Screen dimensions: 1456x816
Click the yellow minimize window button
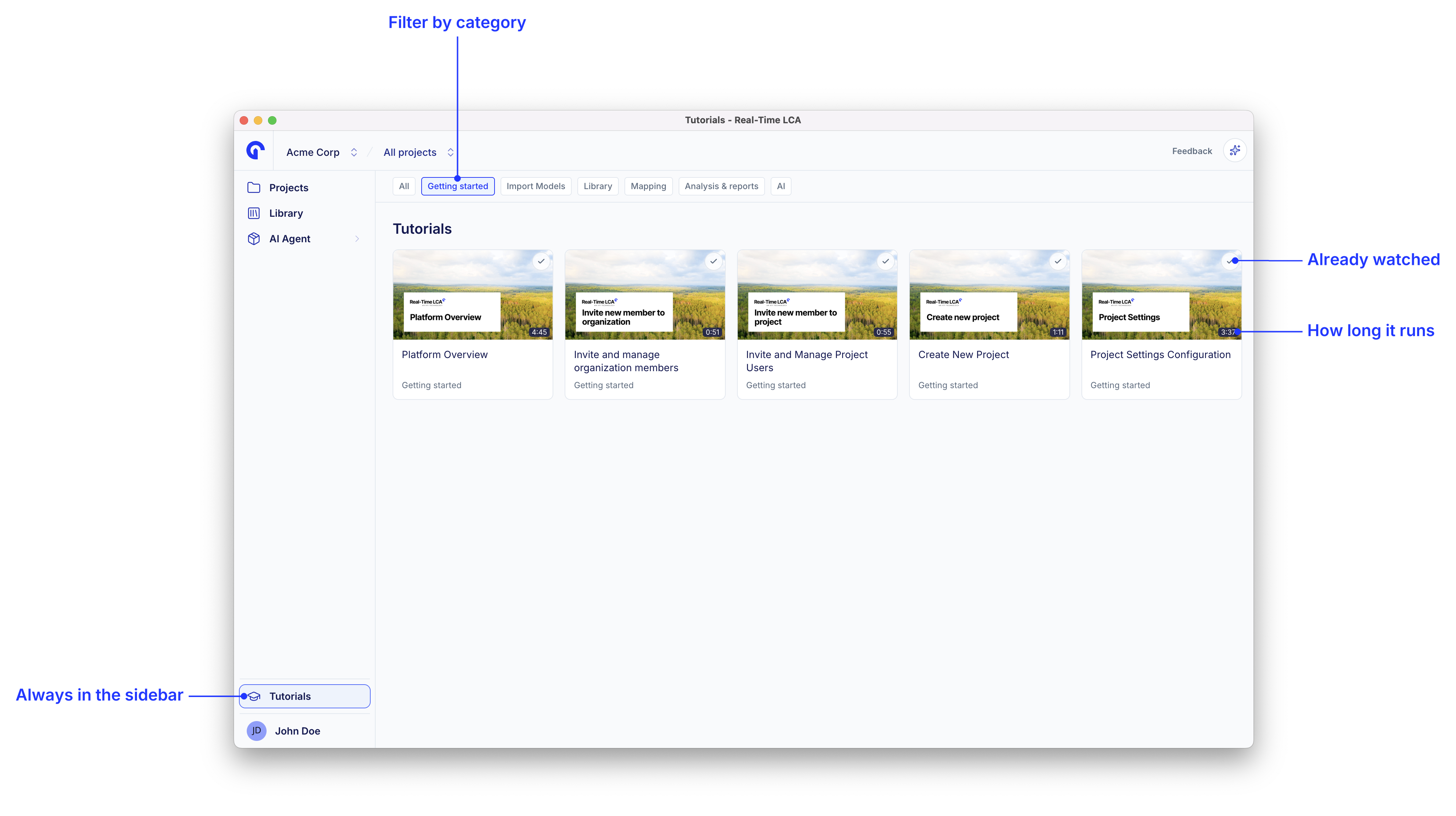point(258,120)
